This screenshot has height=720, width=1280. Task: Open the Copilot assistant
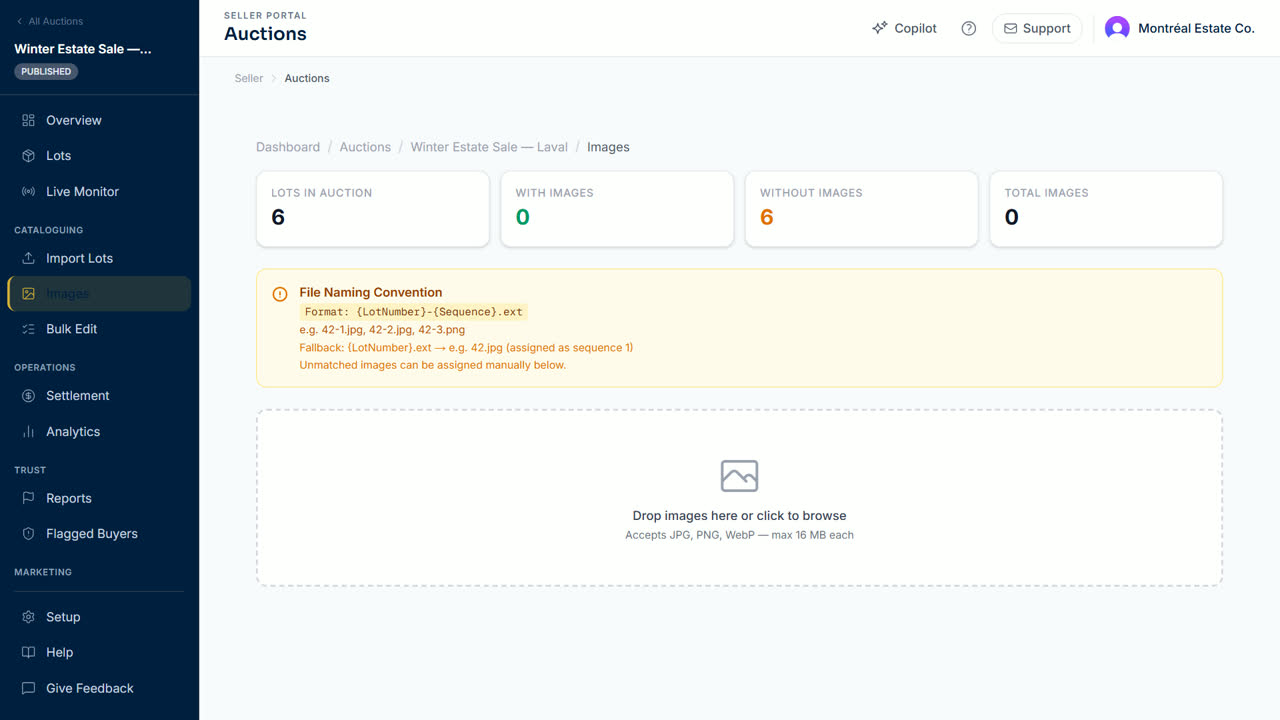click(904, 28)
